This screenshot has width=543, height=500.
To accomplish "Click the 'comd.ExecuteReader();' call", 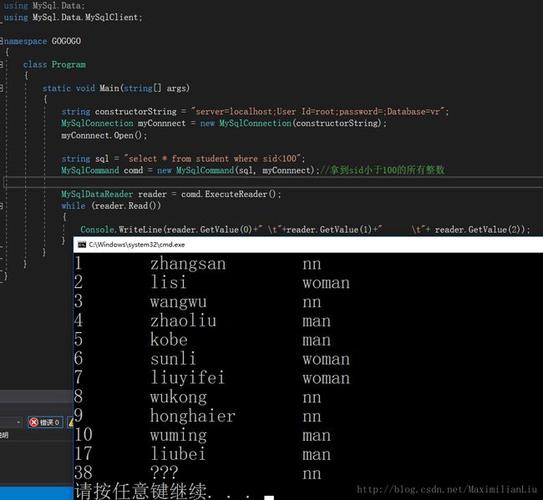I will click(x=231, y=194).
